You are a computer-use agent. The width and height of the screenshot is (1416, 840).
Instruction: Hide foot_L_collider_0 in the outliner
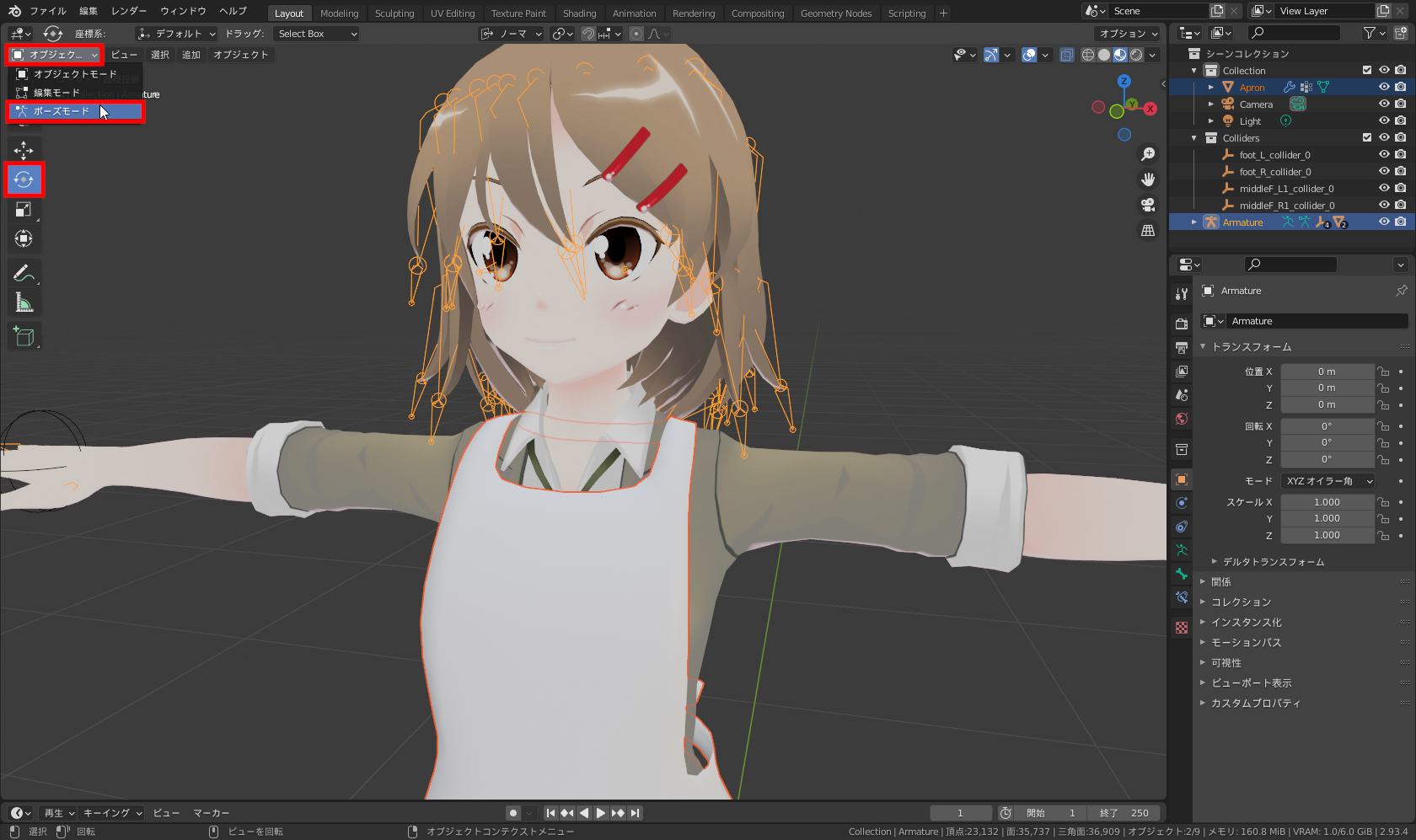point(1383,154)
